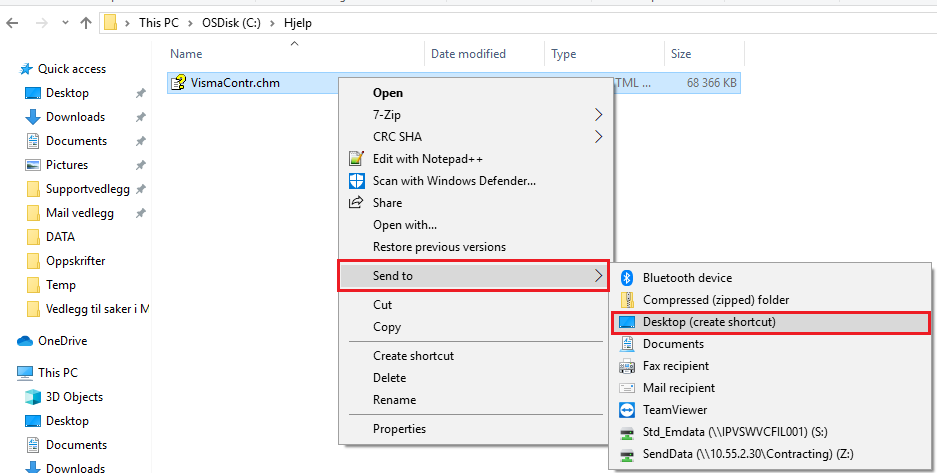Choose Desktop (create shortcut) option
Screen dimensions: 937x473
pyautogui.click(x=709, y=322)
